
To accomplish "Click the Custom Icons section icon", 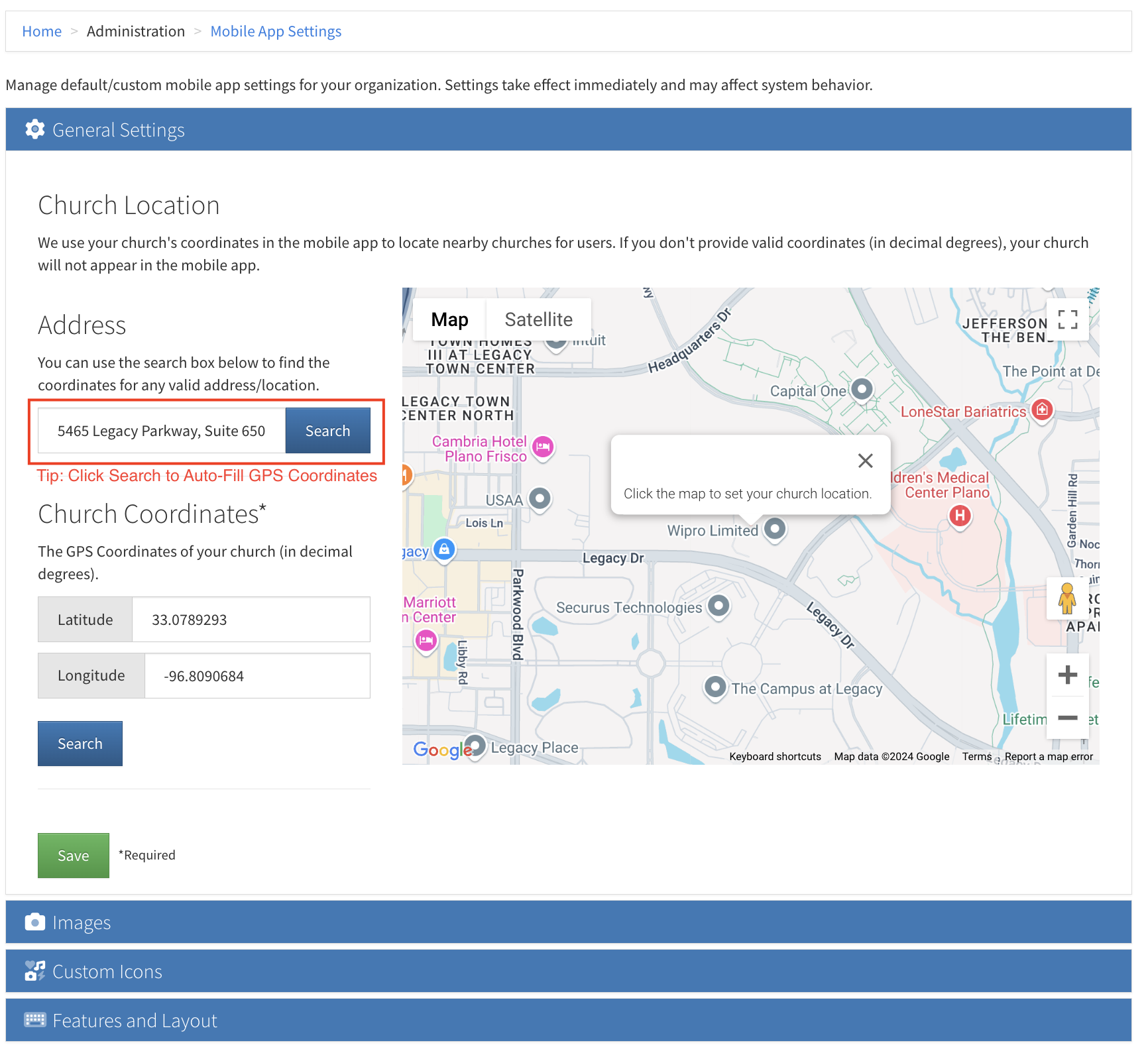I will coord(34,971).
